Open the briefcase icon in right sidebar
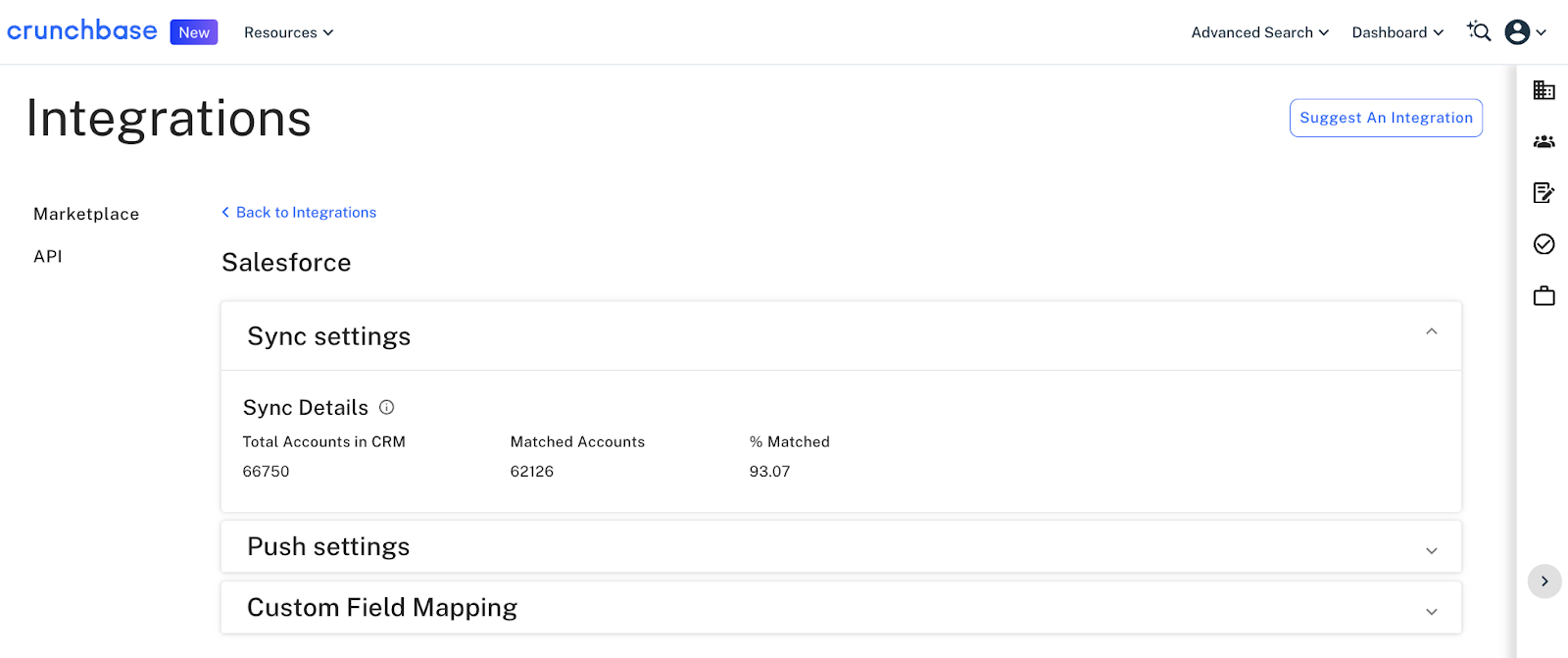Image resolution: width=1568 pixels, height=658 pixels. [1543, 295]
